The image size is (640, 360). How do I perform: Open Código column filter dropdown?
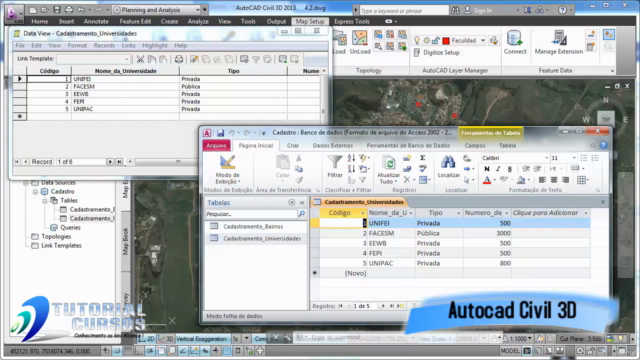coord(362,213)
